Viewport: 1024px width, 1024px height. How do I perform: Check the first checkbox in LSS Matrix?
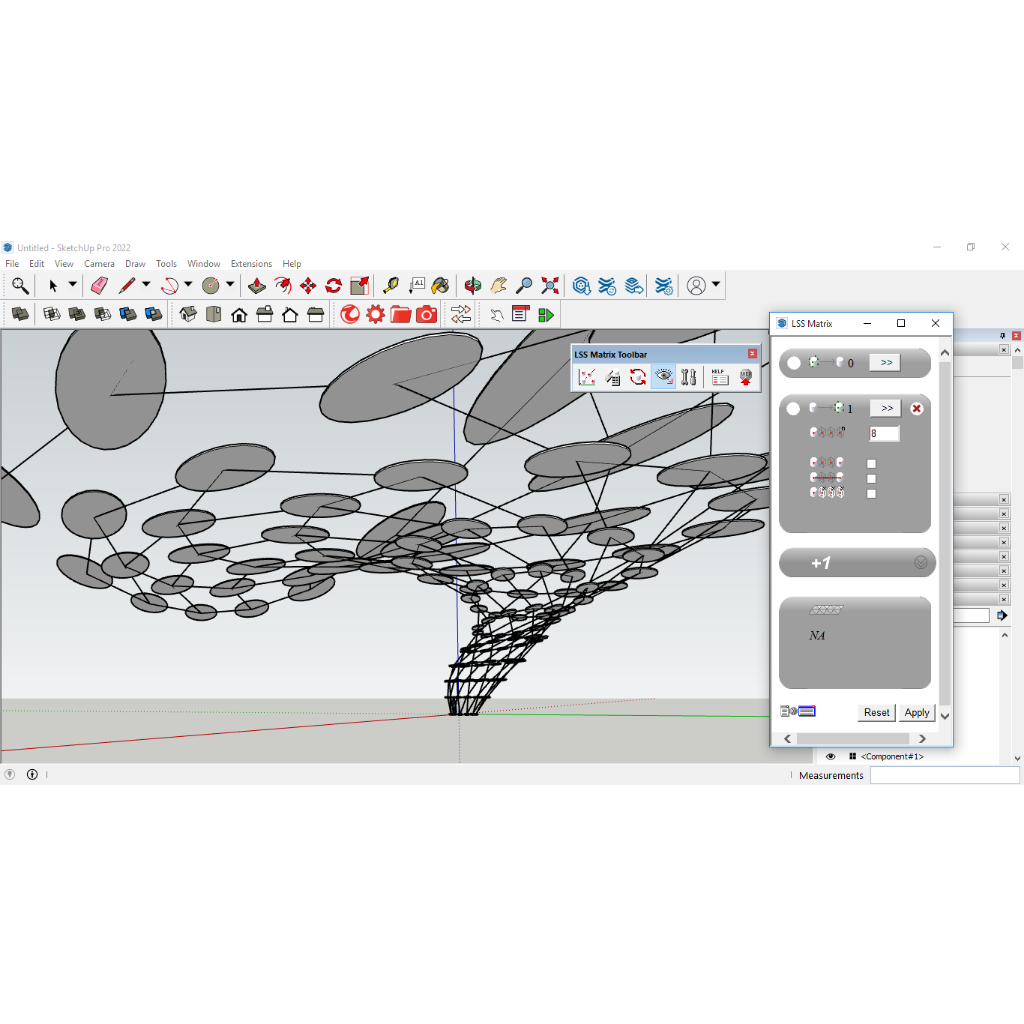(x=871, y=464)
